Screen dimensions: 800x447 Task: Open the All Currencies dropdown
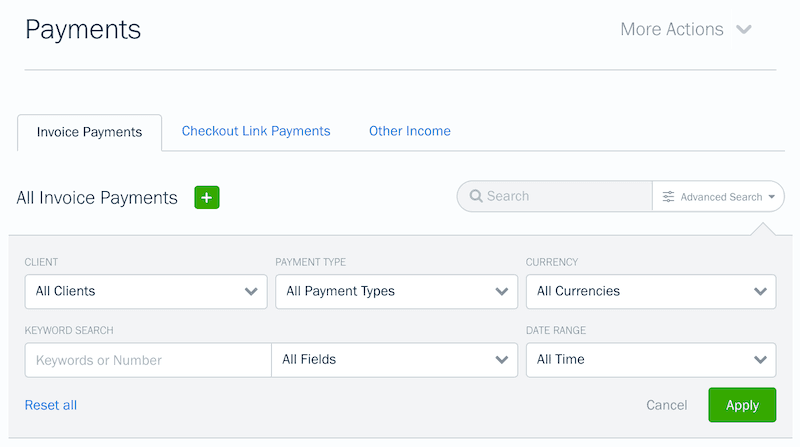click(651, 291)
